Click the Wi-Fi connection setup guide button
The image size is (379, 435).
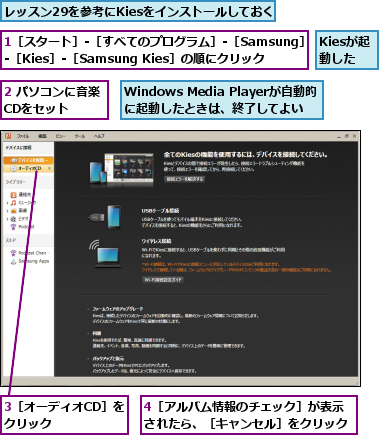(x=163, y=280)
